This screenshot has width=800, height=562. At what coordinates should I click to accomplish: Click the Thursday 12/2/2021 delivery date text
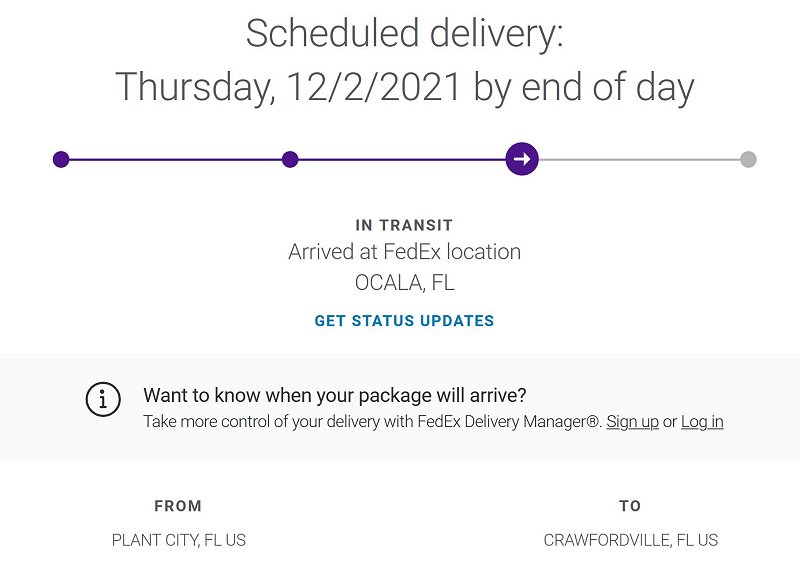(x=404, y=87)
